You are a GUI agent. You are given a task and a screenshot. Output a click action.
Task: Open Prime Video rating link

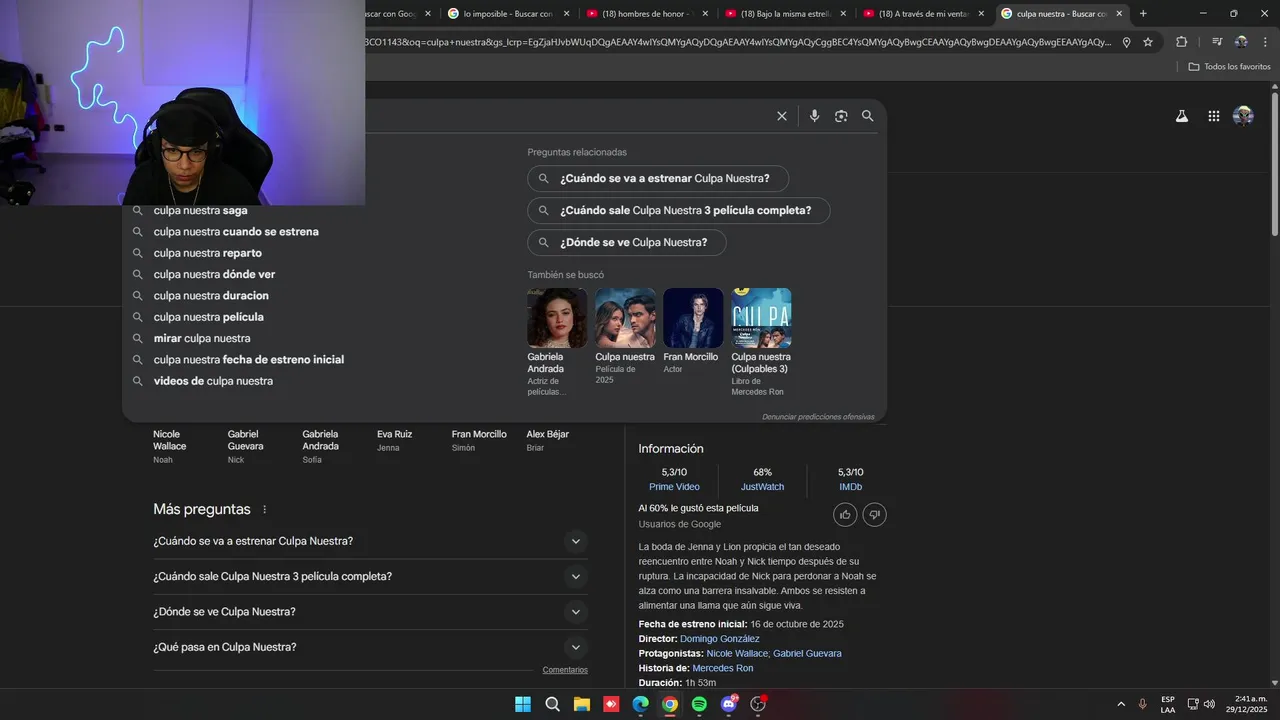click(x=674, y=487)
